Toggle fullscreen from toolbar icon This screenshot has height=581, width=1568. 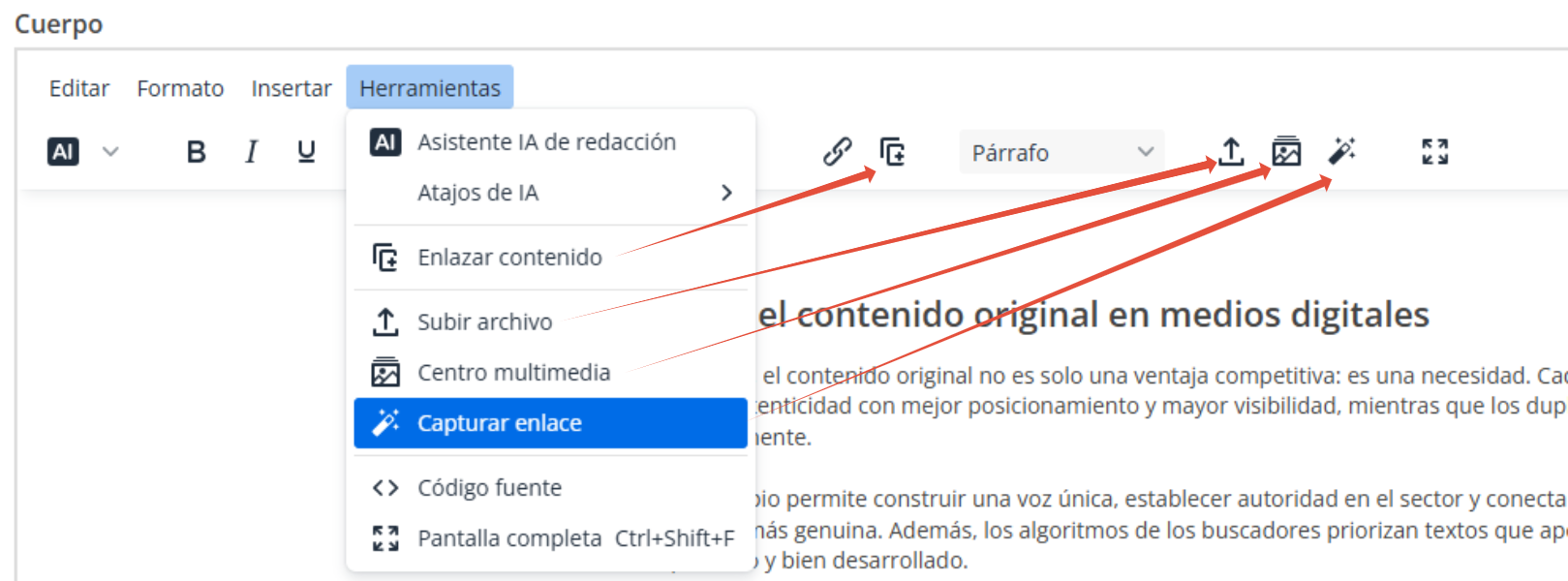[1434, 152]
